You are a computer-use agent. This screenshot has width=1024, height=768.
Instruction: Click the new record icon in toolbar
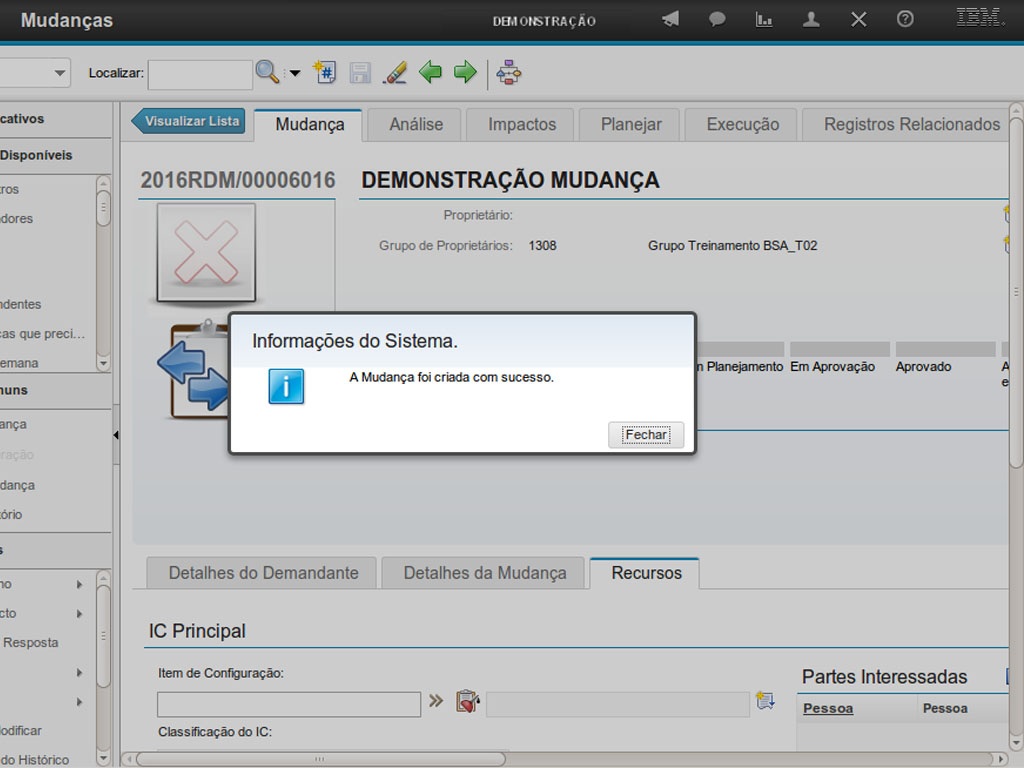324,72
